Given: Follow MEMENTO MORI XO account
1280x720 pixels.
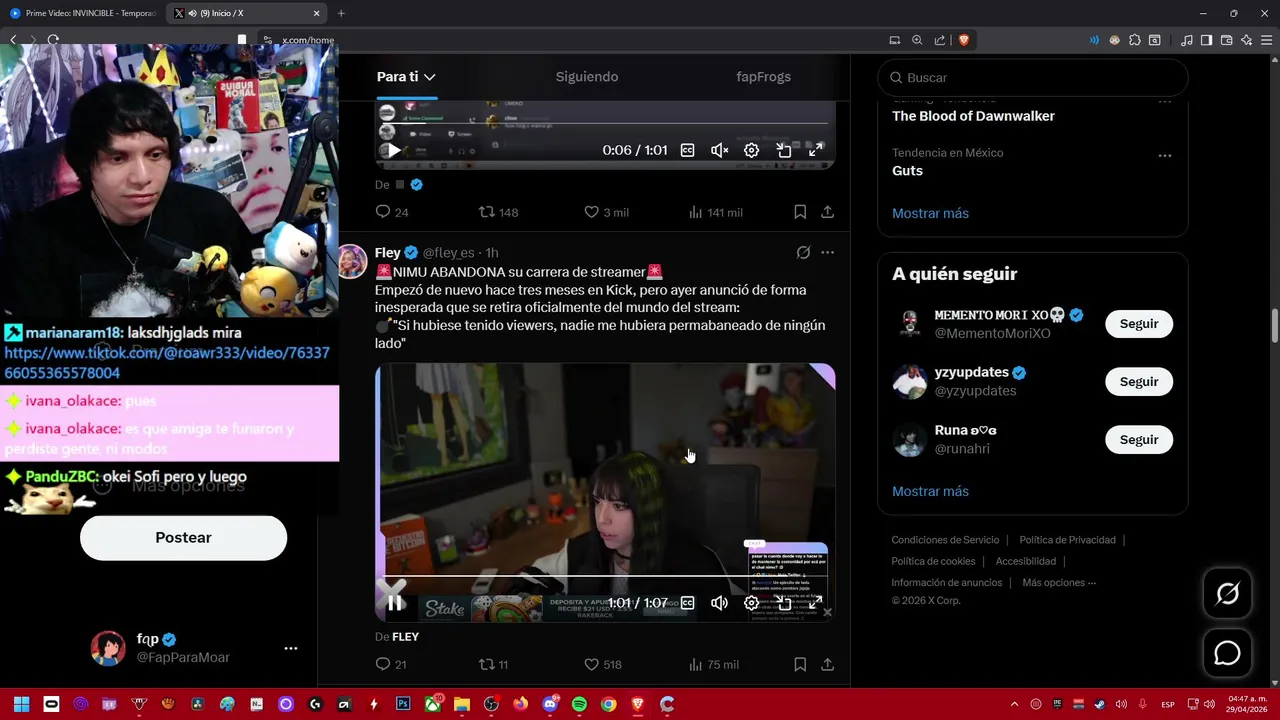Looking at the screenshot, I should pyautogui.click(x=1139, y=324).
